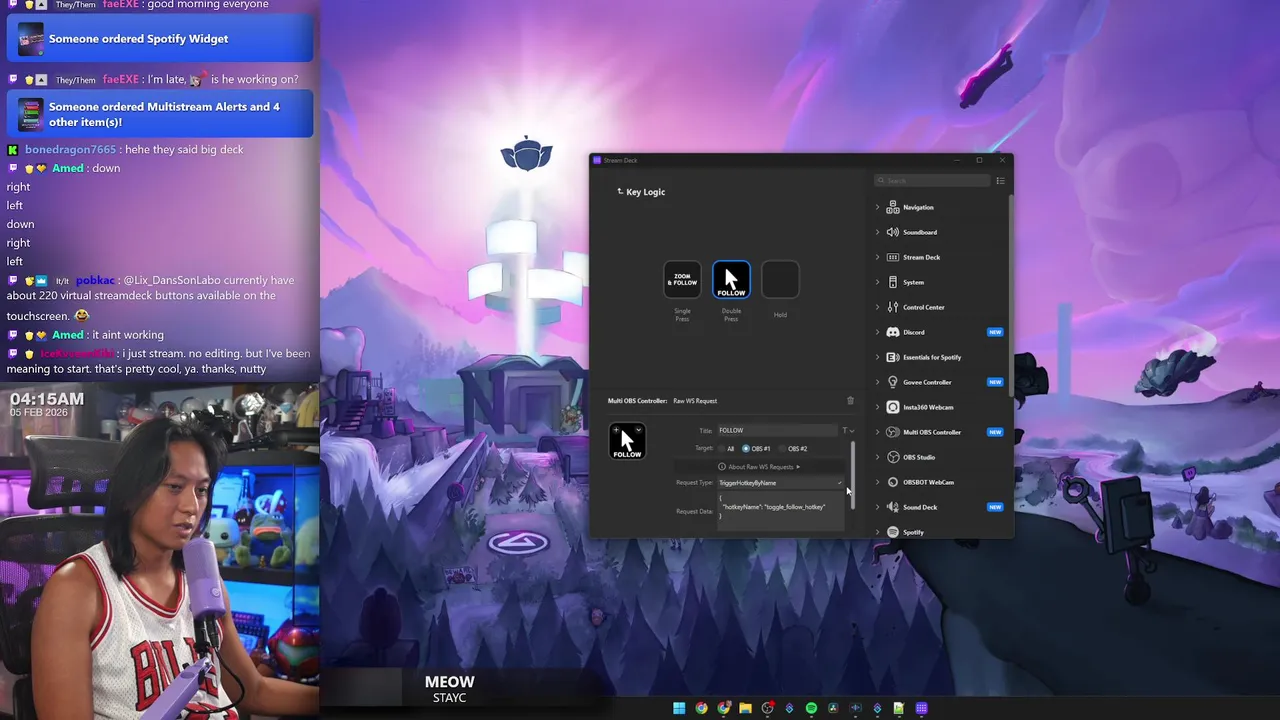Expand the Discord category chevron
1280x720 pixels.
pyautogui.click(x=878, y=332)
